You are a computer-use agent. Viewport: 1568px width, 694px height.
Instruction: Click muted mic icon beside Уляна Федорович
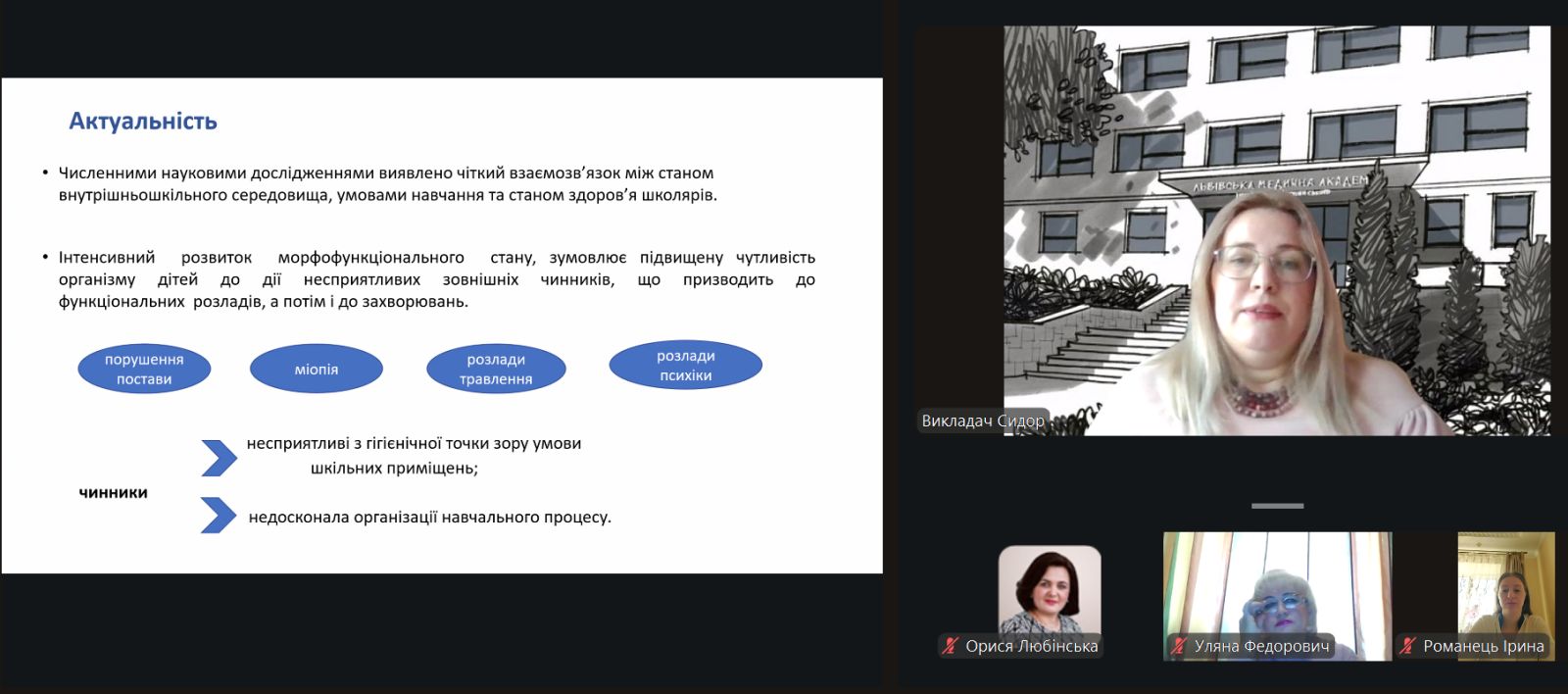pyautogui.click(x=1179, y=646)
